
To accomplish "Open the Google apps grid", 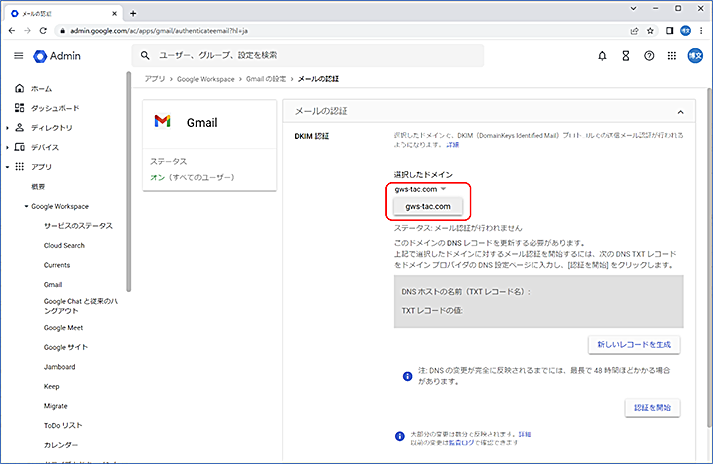I will point(672,55).
